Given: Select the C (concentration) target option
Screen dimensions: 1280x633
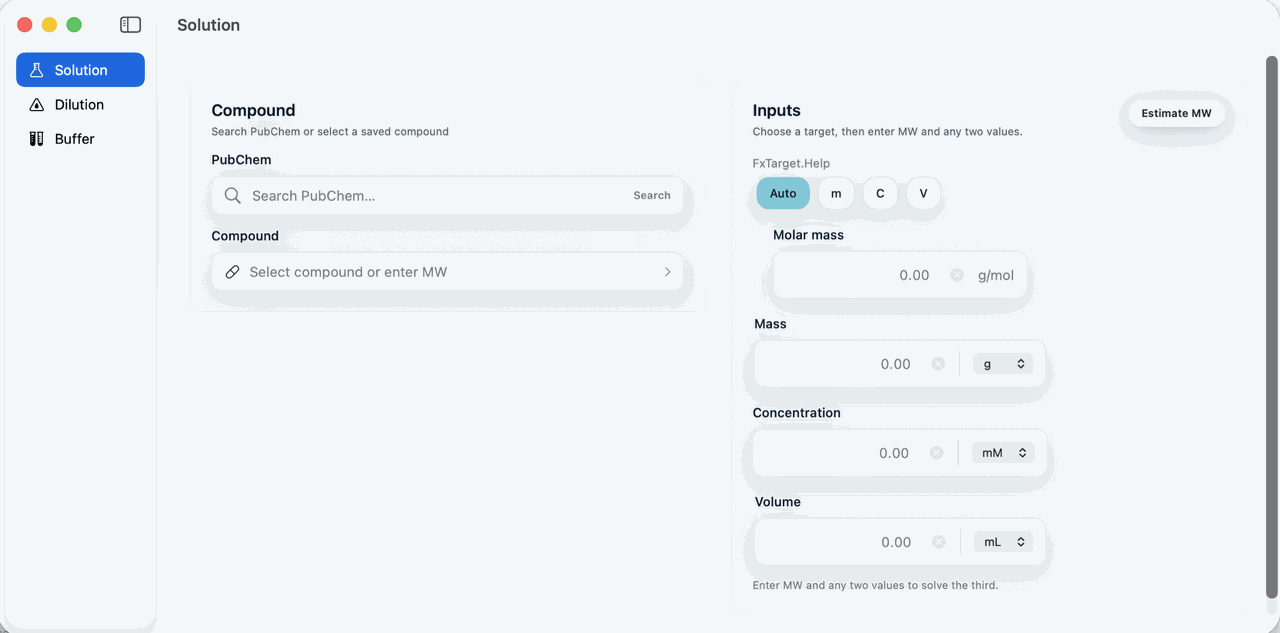Looking at the screenshot, I should (x=880, y=193).
